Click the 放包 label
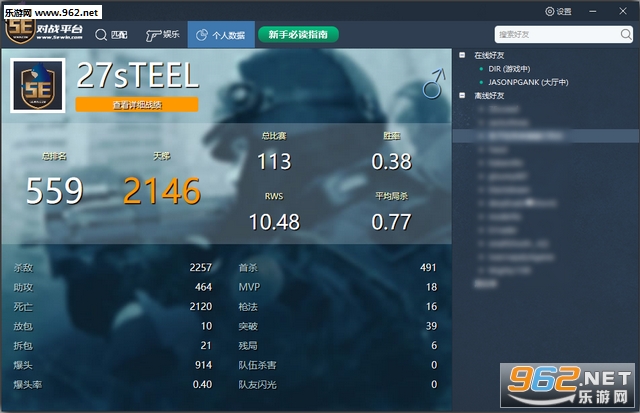 23,326
